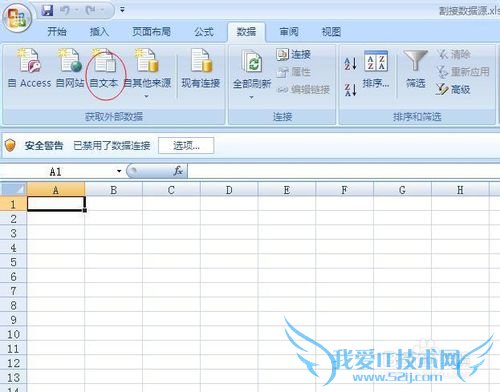Click the fx insert function icon

pyautogui.click(x=178, y=171)
